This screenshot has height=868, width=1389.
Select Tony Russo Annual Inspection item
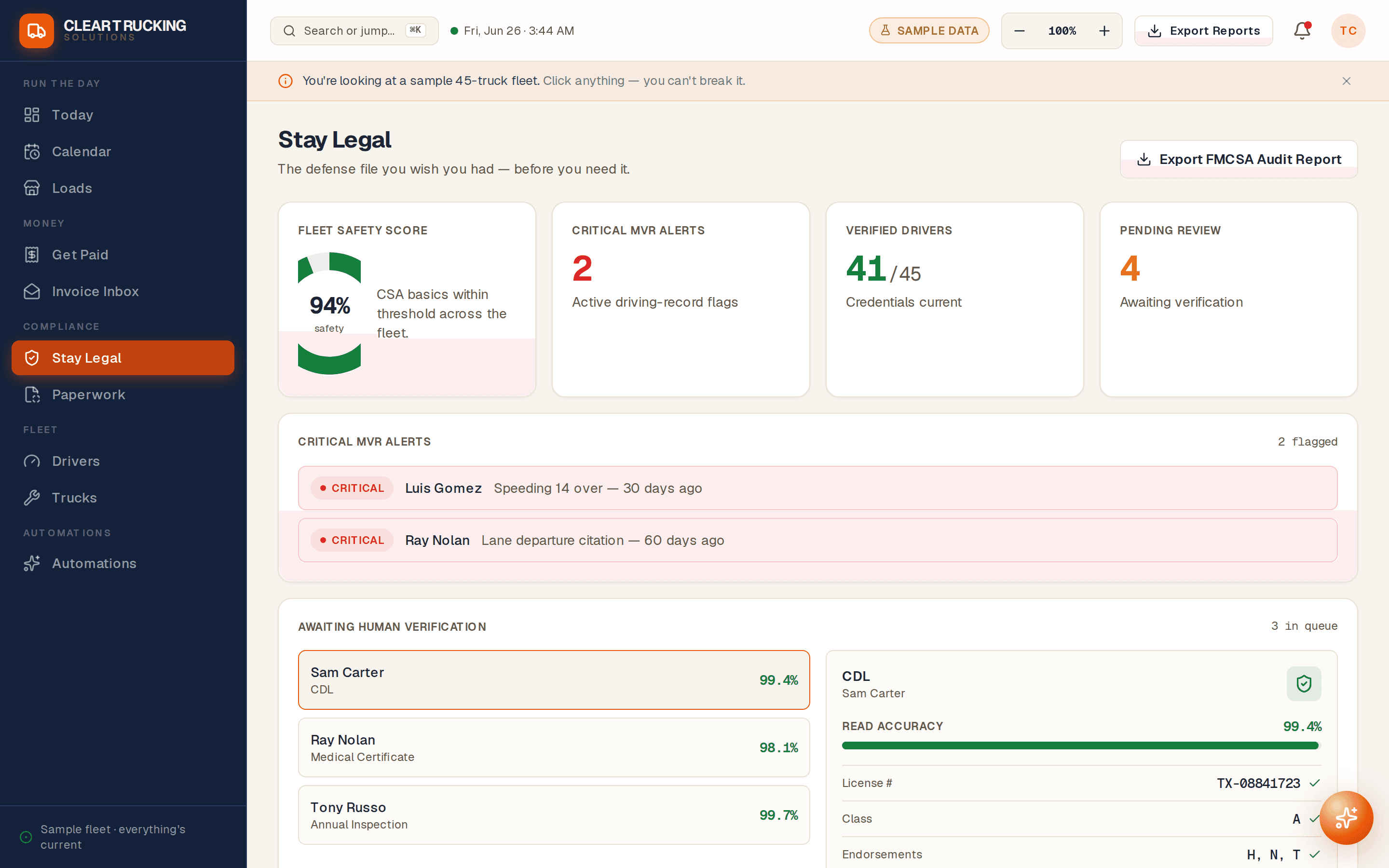click(554, 815)
